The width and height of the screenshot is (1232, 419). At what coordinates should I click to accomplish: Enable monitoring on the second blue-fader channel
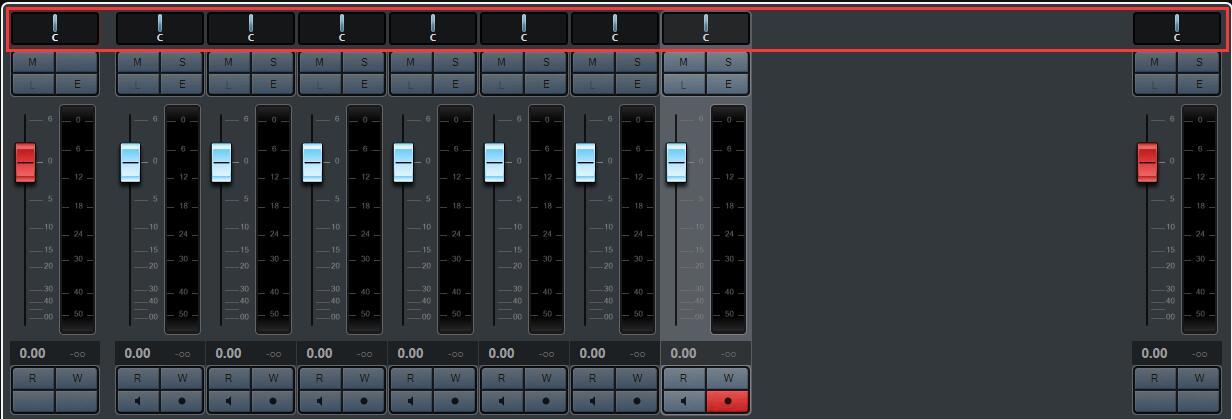229,402
